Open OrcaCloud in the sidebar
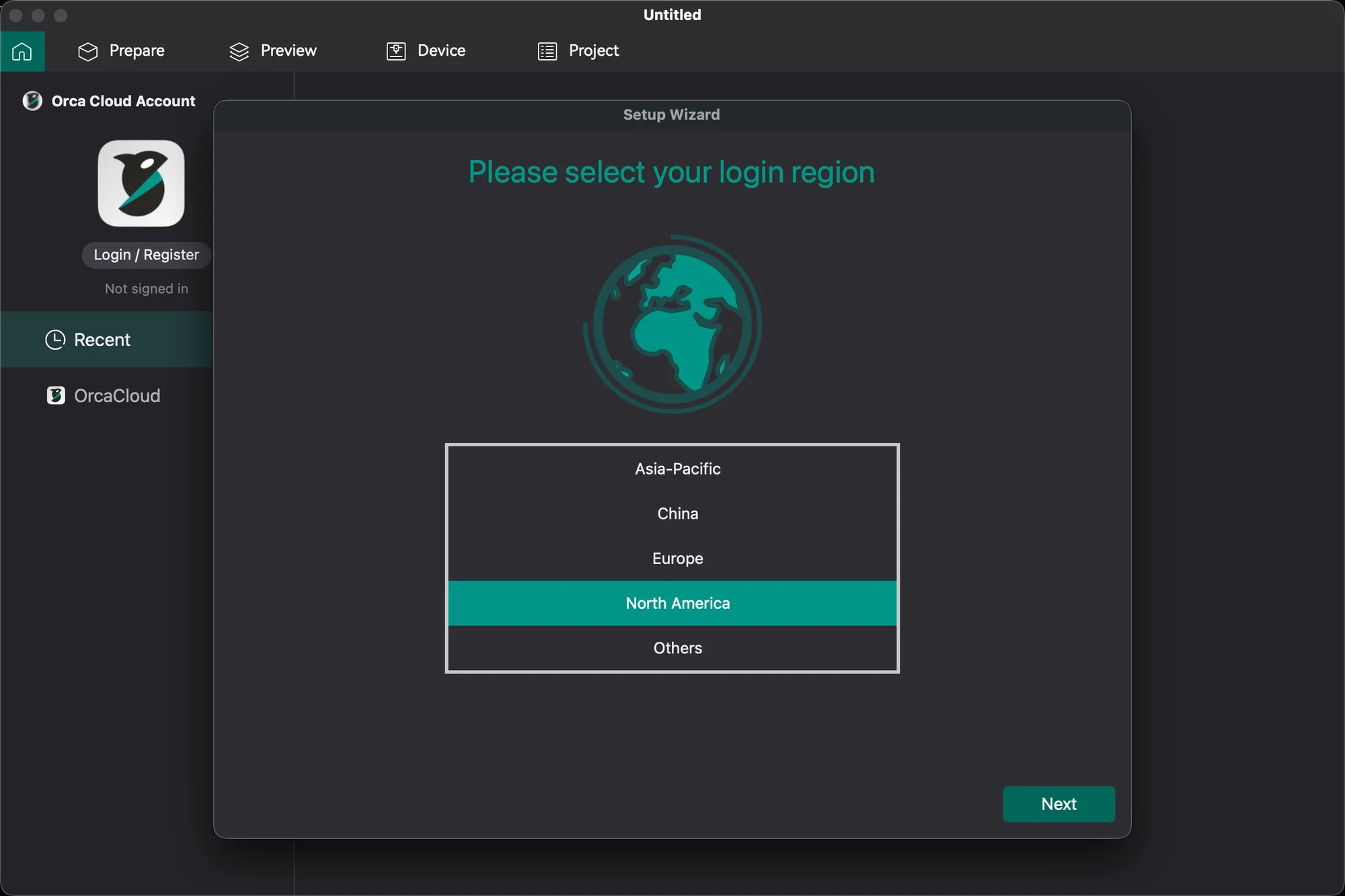This screenshot has height=896, width=1345. [x=107, y=396]
